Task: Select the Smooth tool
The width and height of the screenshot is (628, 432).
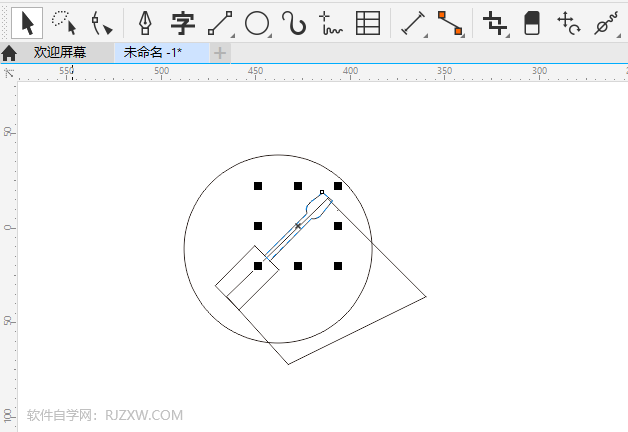Action: [606, 23]
